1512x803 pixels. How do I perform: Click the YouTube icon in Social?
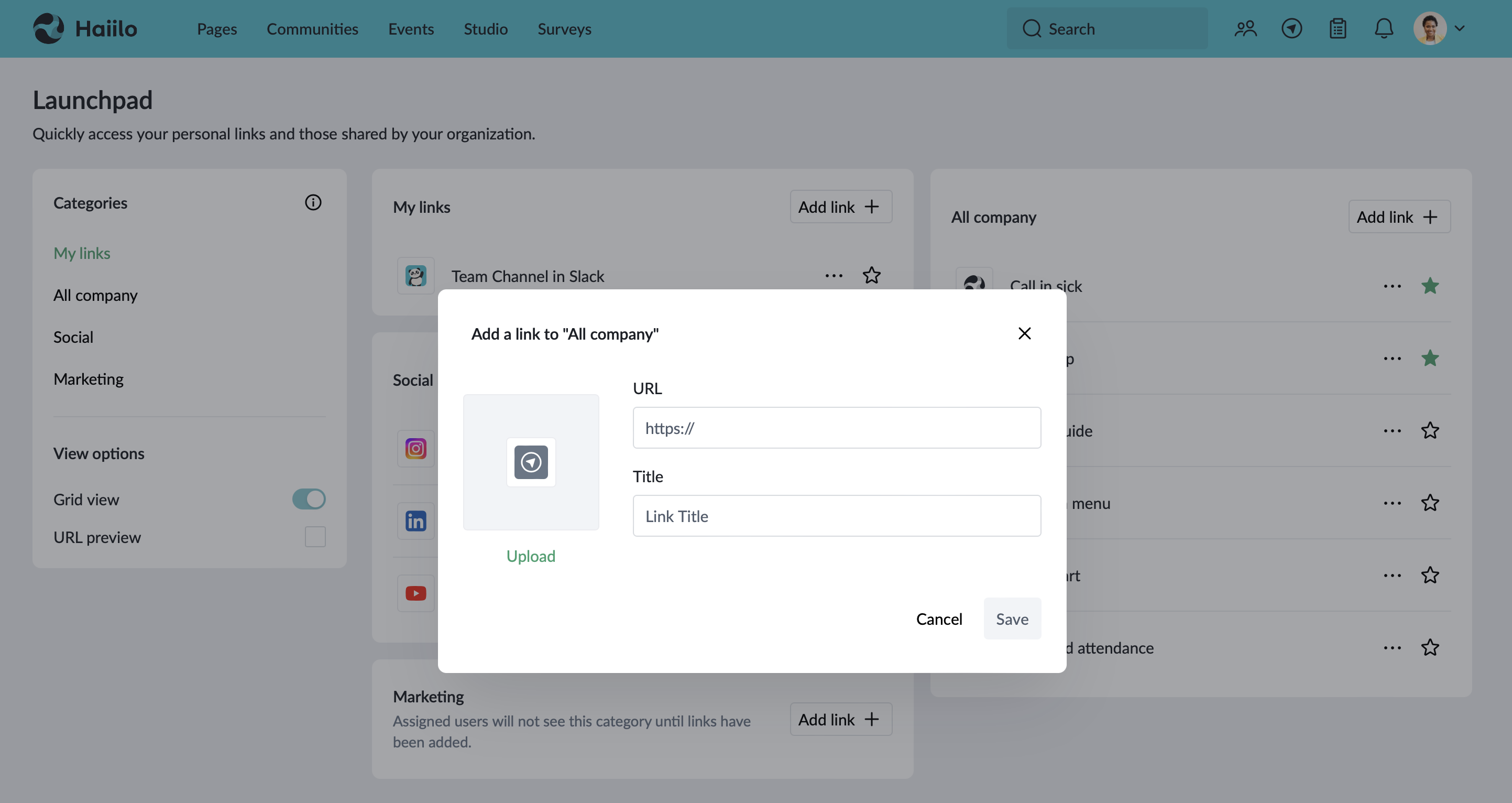[x=415, y=593]
